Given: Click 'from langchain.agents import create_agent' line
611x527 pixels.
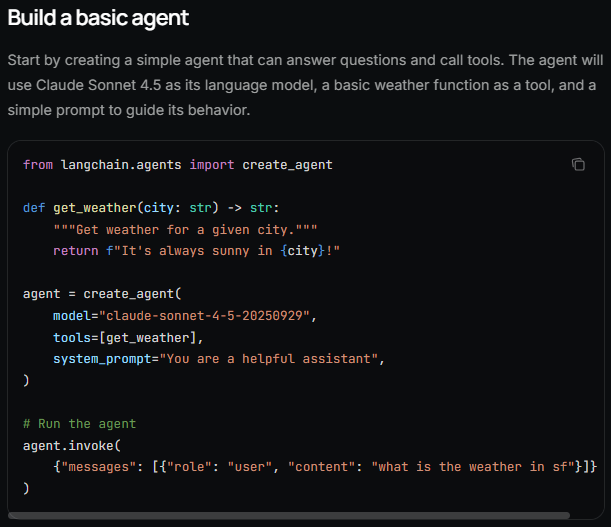Looking at the screenshot, I should point(178,165).
